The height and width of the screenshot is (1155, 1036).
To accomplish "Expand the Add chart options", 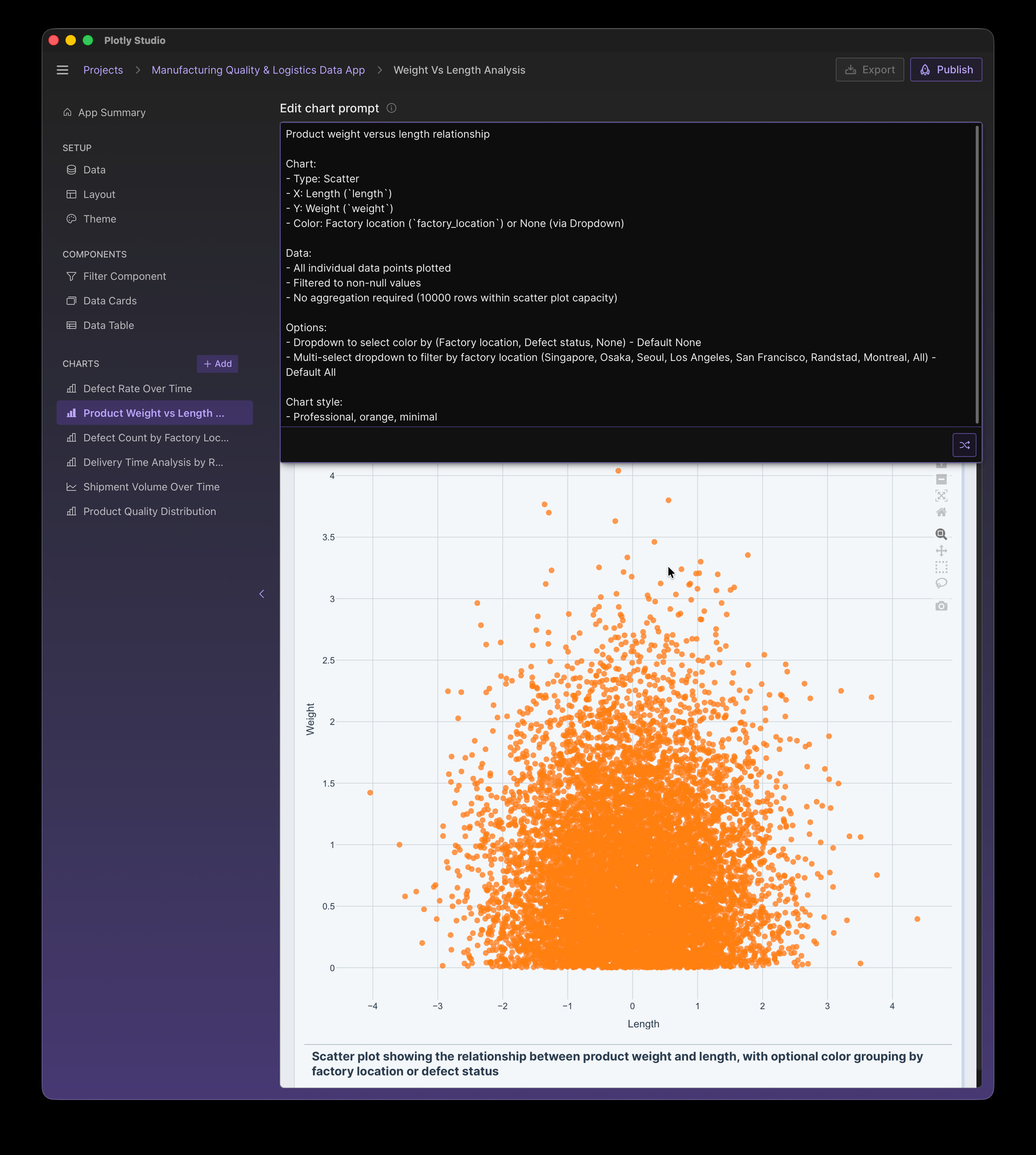I will (217, 364).
